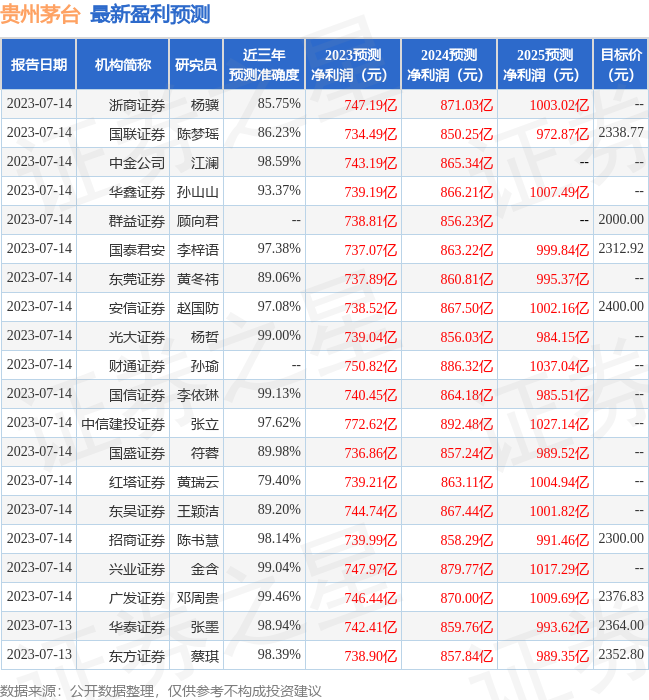Viewport: 649px width, 700px height.
Task: Click the 最新盈利预测 heading
Action: [150, 14]
